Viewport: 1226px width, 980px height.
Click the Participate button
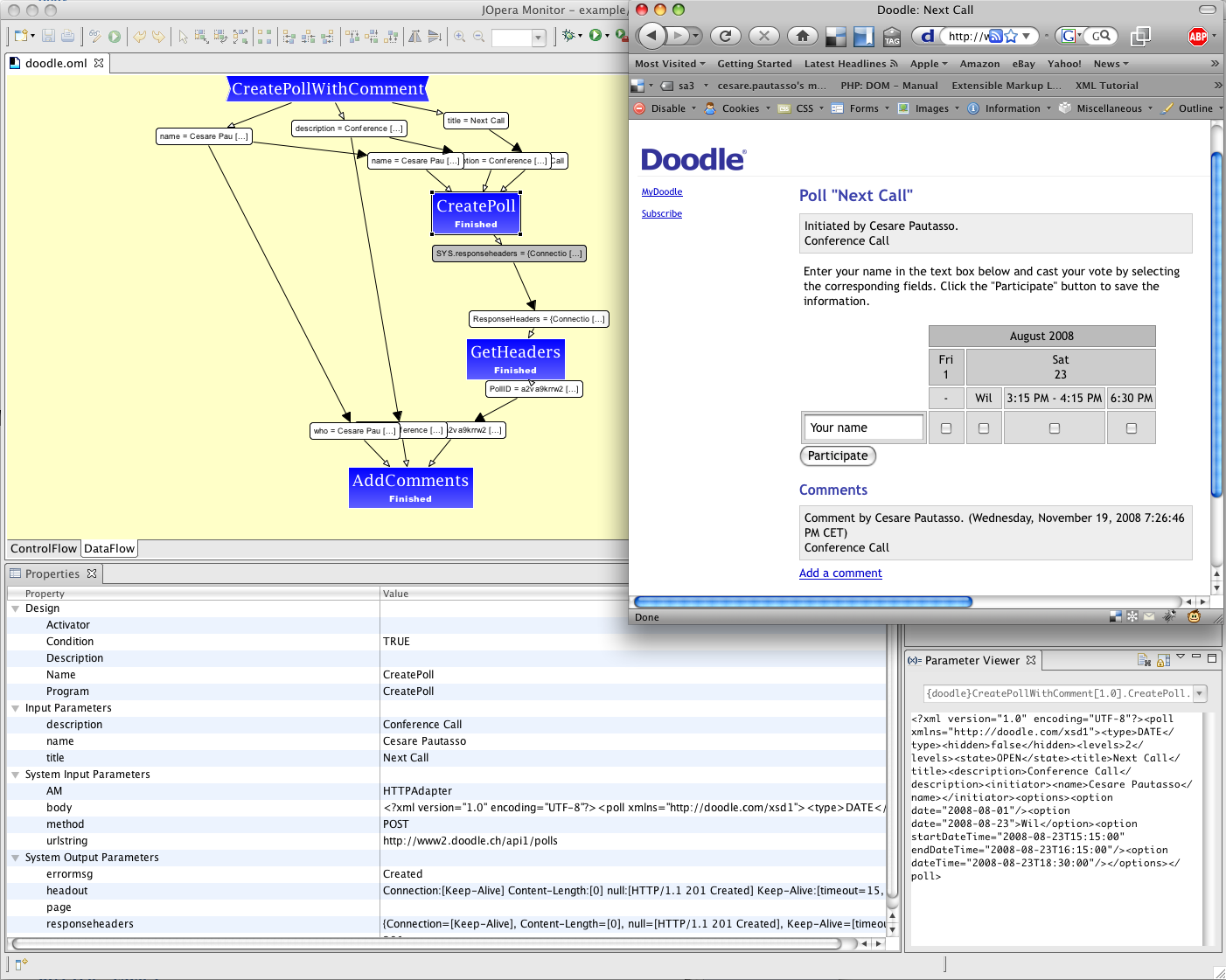coord(838,455)
